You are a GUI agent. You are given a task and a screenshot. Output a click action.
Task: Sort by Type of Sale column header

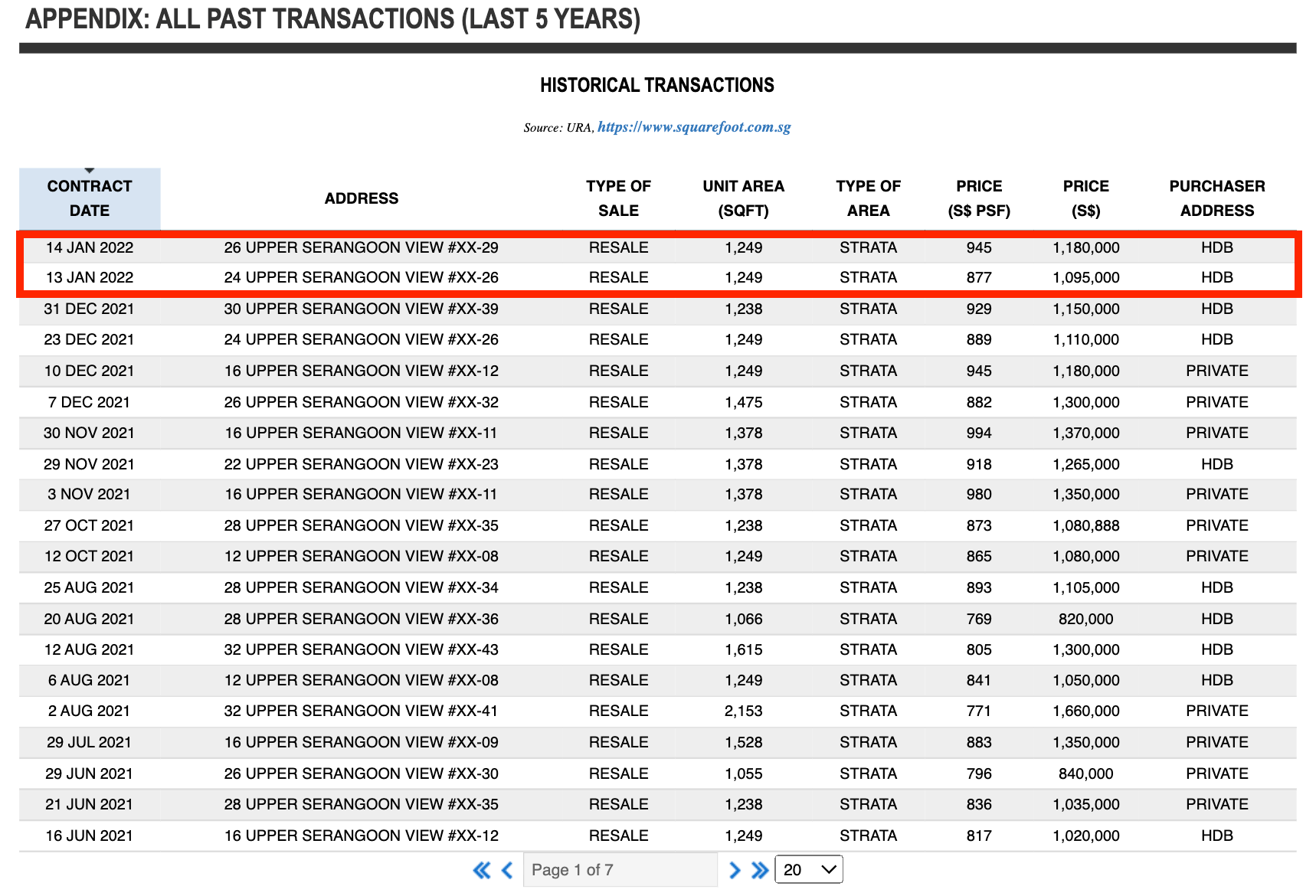coord(618,198)
